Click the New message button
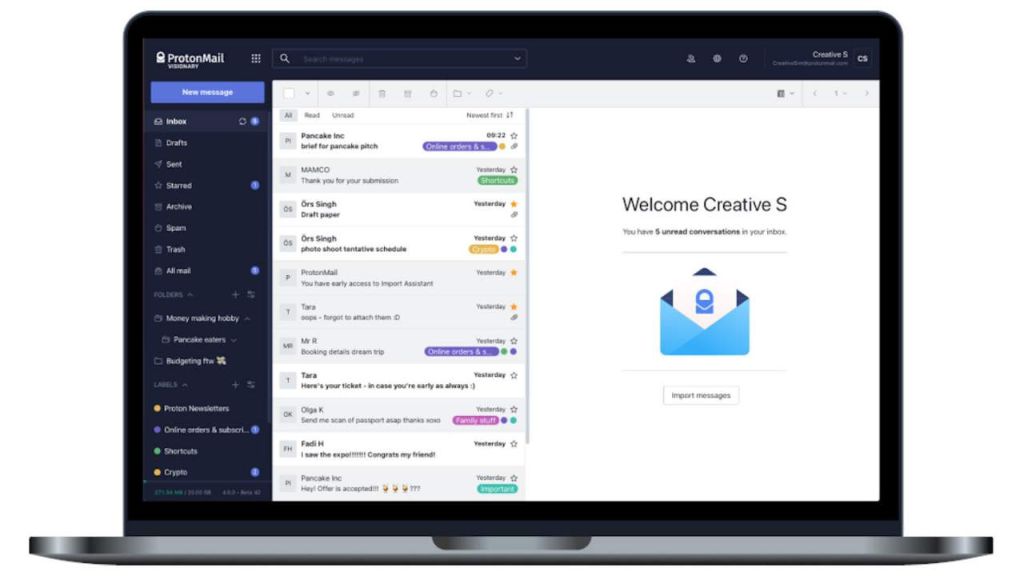Viewport: 1024px width, 576px height. click(x=207, y=92)
